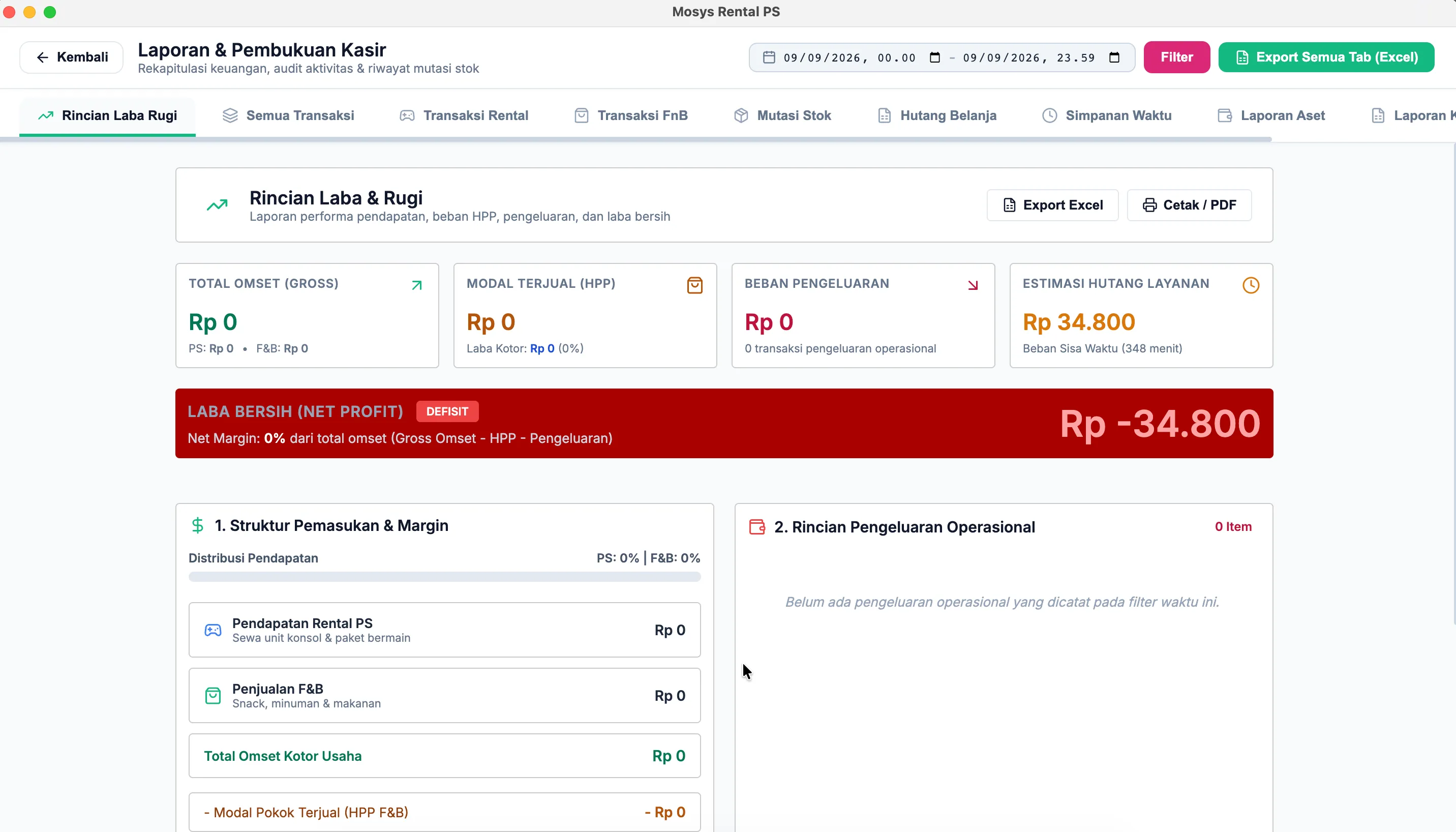Export all tabs to Excel
Image resolution: width=1456 pixels, height=832 pixels.
pyautogui.click(x=1326, y=57)
